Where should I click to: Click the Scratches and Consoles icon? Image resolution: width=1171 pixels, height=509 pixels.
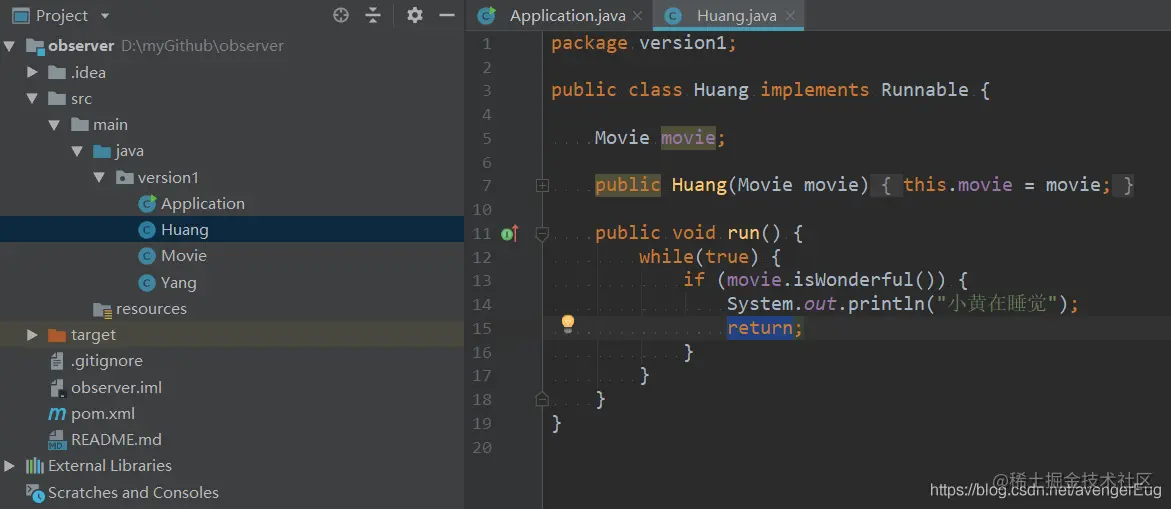34,492
